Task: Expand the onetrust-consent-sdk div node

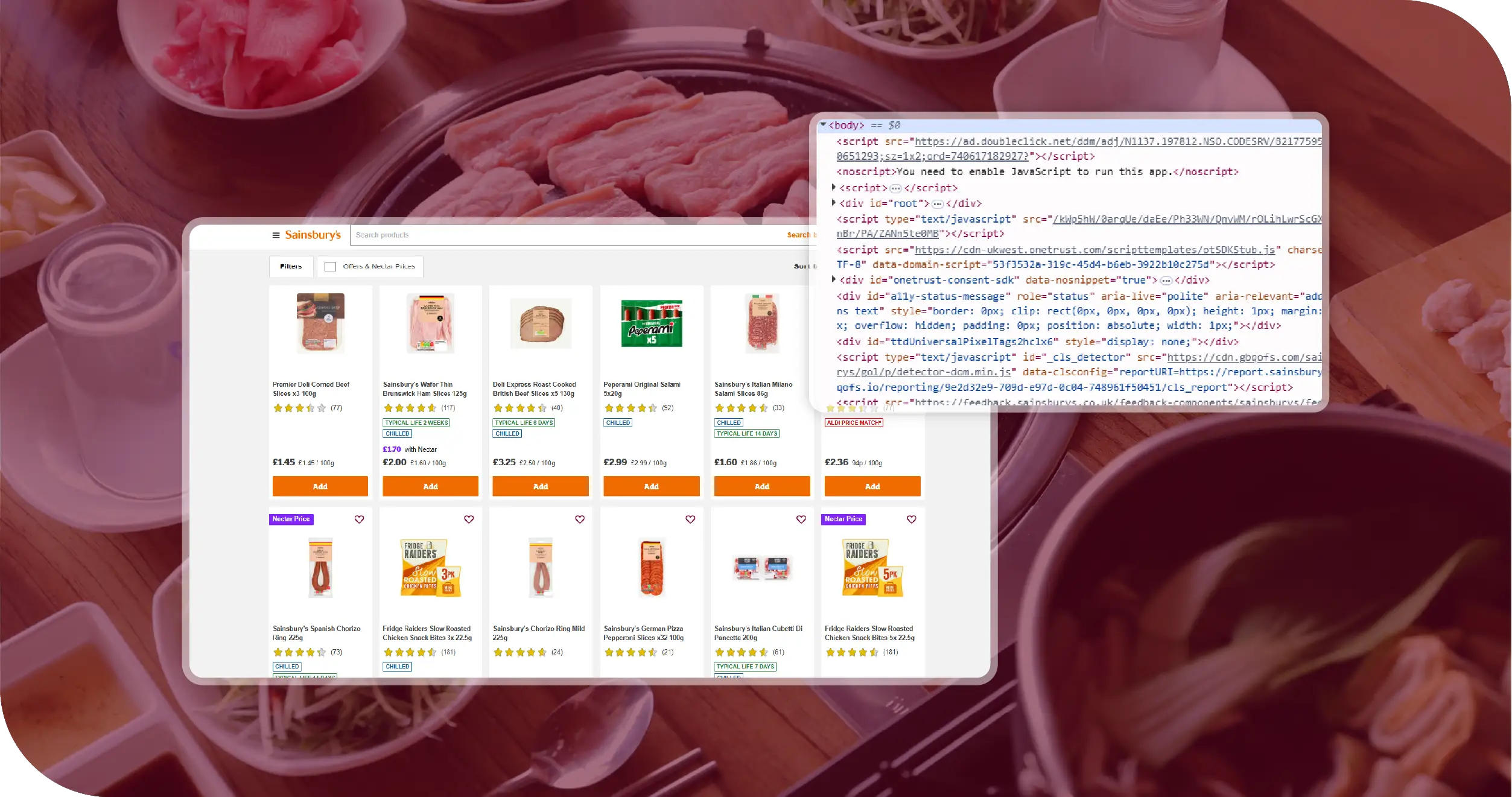Action: click(834, 279)
